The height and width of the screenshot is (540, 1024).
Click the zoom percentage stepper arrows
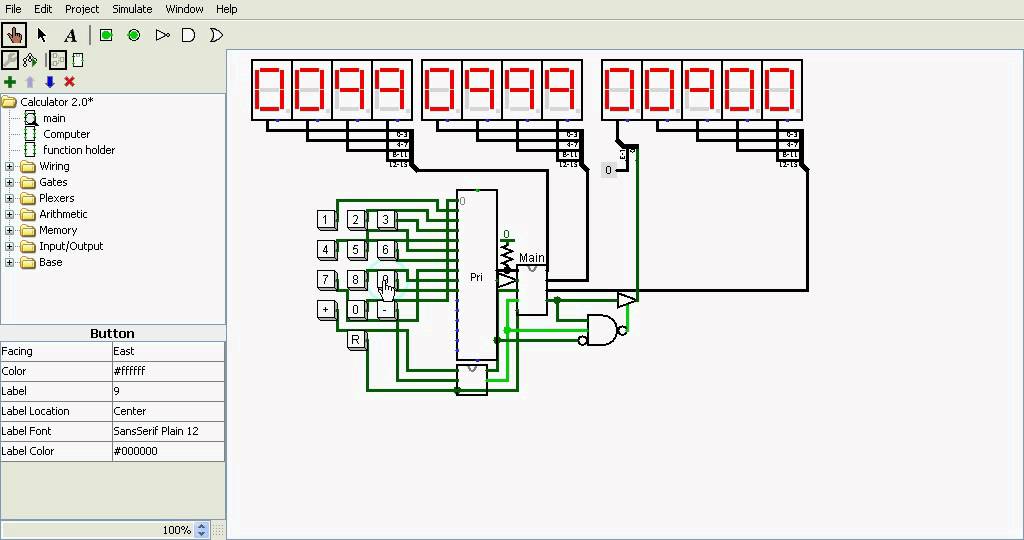tap(202, 530)
